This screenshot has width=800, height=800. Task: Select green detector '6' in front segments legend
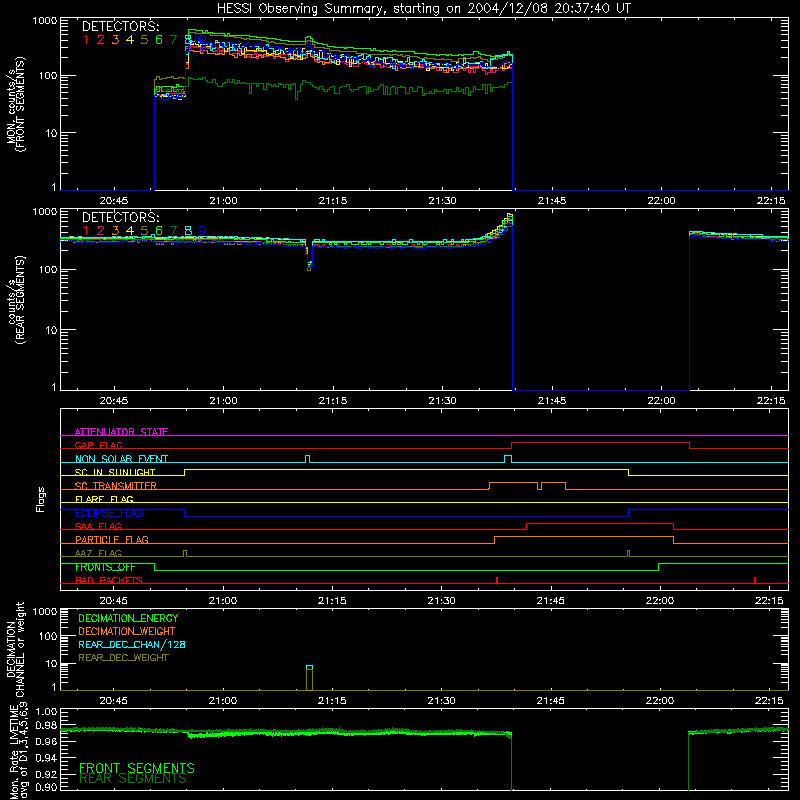coord(159,40)
